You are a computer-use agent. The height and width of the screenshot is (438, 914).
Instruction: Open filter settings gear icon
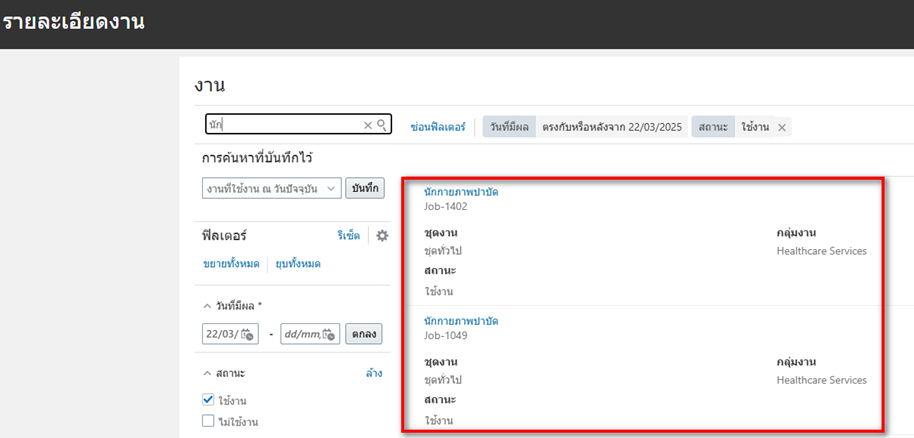pos(381,236)
